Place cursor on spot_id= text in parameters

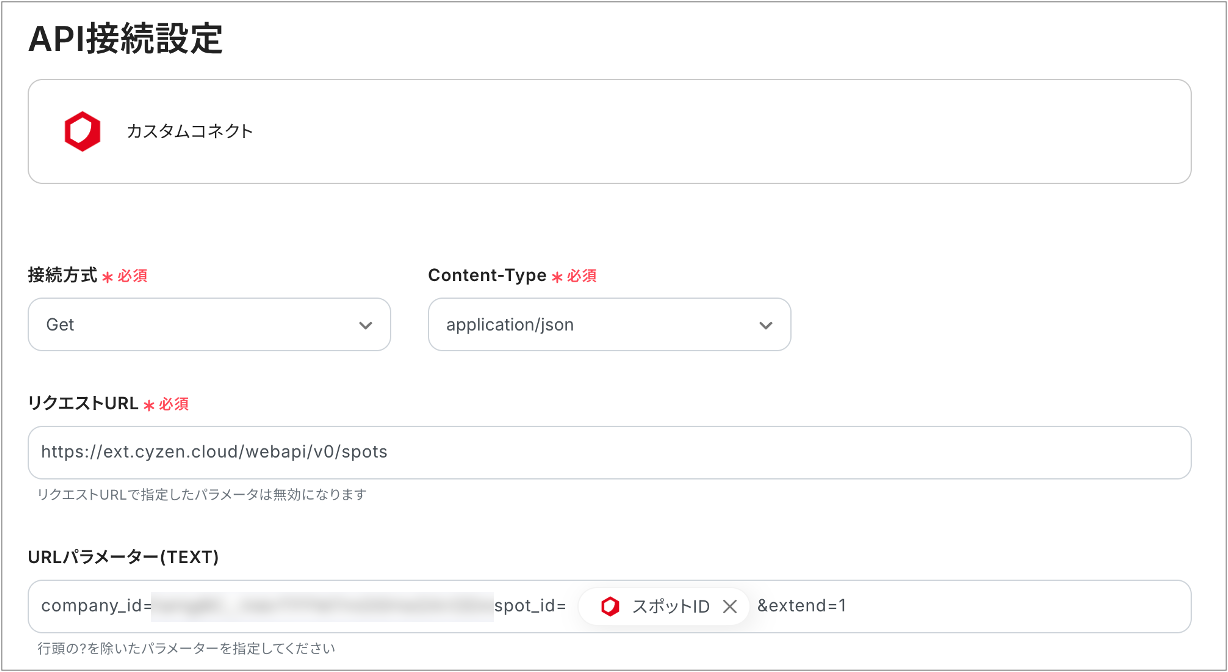click(x=530, y=606)
